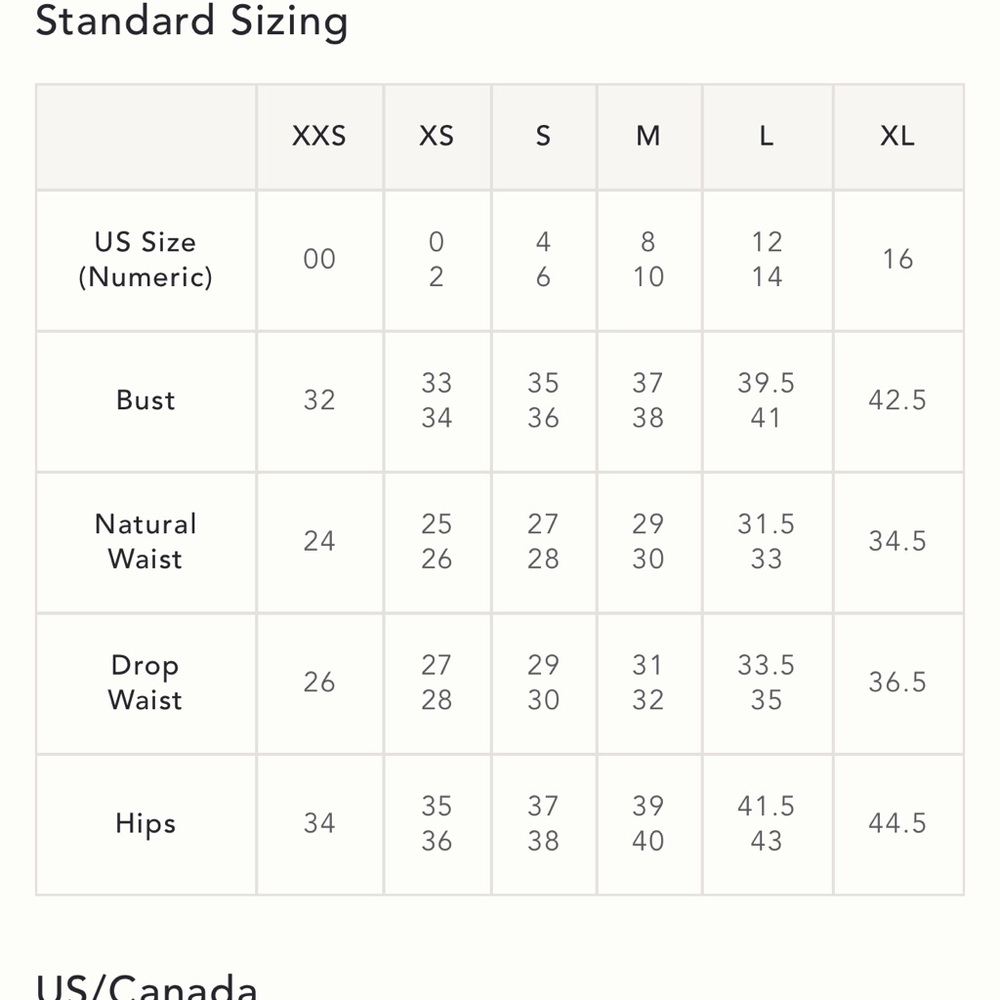Select the Bust row label
The width and height of the screenshot is (1000, 1000).
[145, 401]
